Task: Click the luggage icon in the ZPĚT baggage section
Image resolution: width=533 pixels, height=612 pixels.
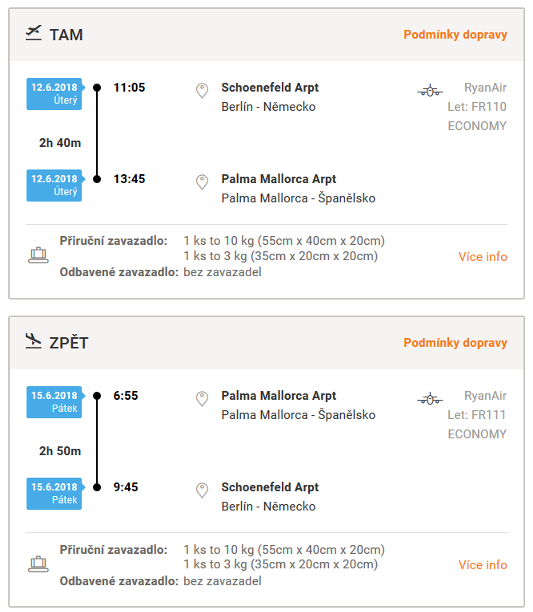Action: pyautogui.click(x=38, y=564)
